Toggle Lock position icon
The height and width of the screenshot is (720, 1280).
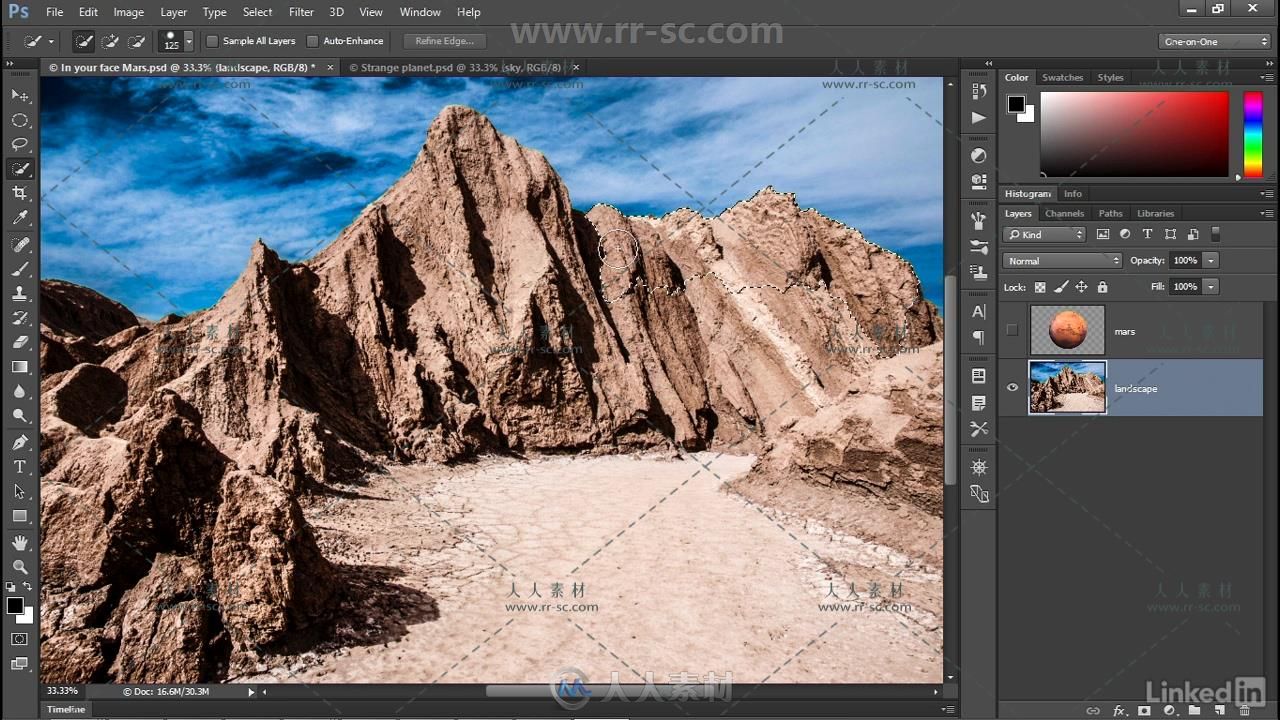[1081, 287]
